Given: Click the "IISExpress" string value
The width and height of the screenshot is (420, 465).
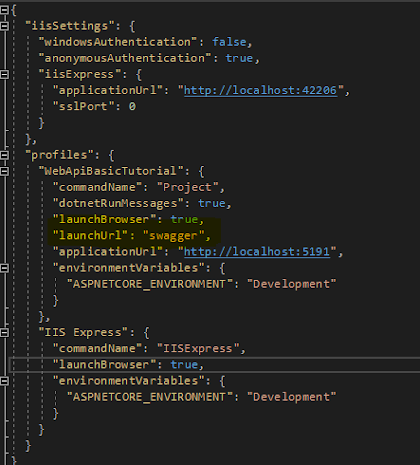Looking at the screenshot, I should [198, 349].
